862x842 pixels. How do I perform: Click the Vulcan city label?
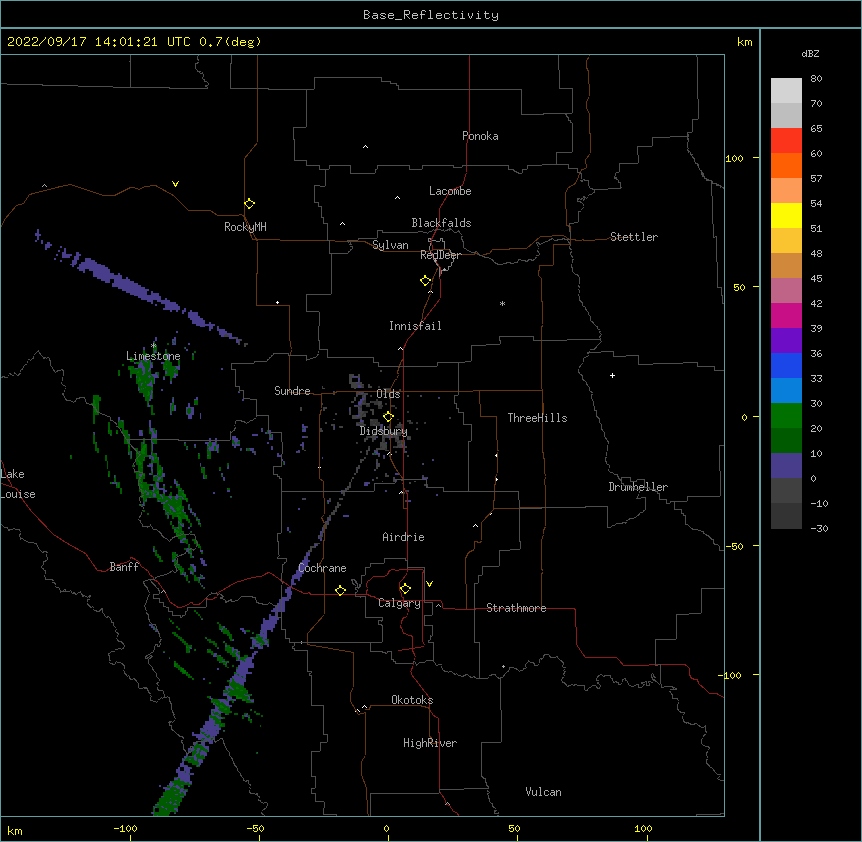pyautogui.click(x=543, y=792)
